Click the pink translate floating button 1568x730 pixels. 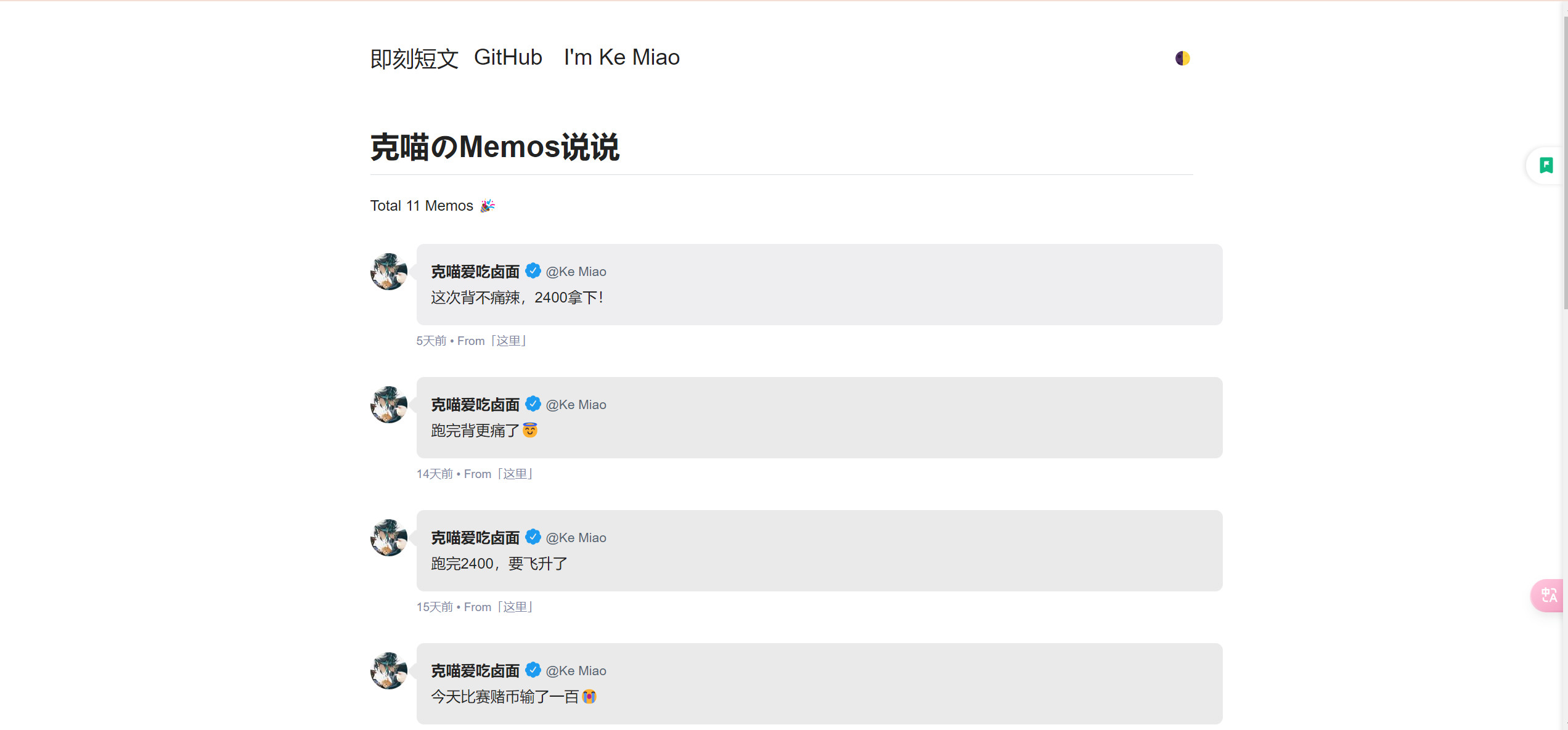(x=1548, y=596)
